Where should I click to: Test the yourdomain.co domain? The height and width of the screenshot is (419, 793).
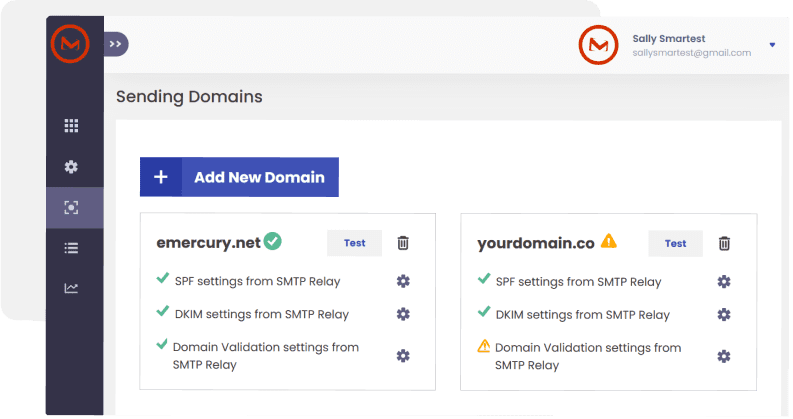(x=676, y=243)
